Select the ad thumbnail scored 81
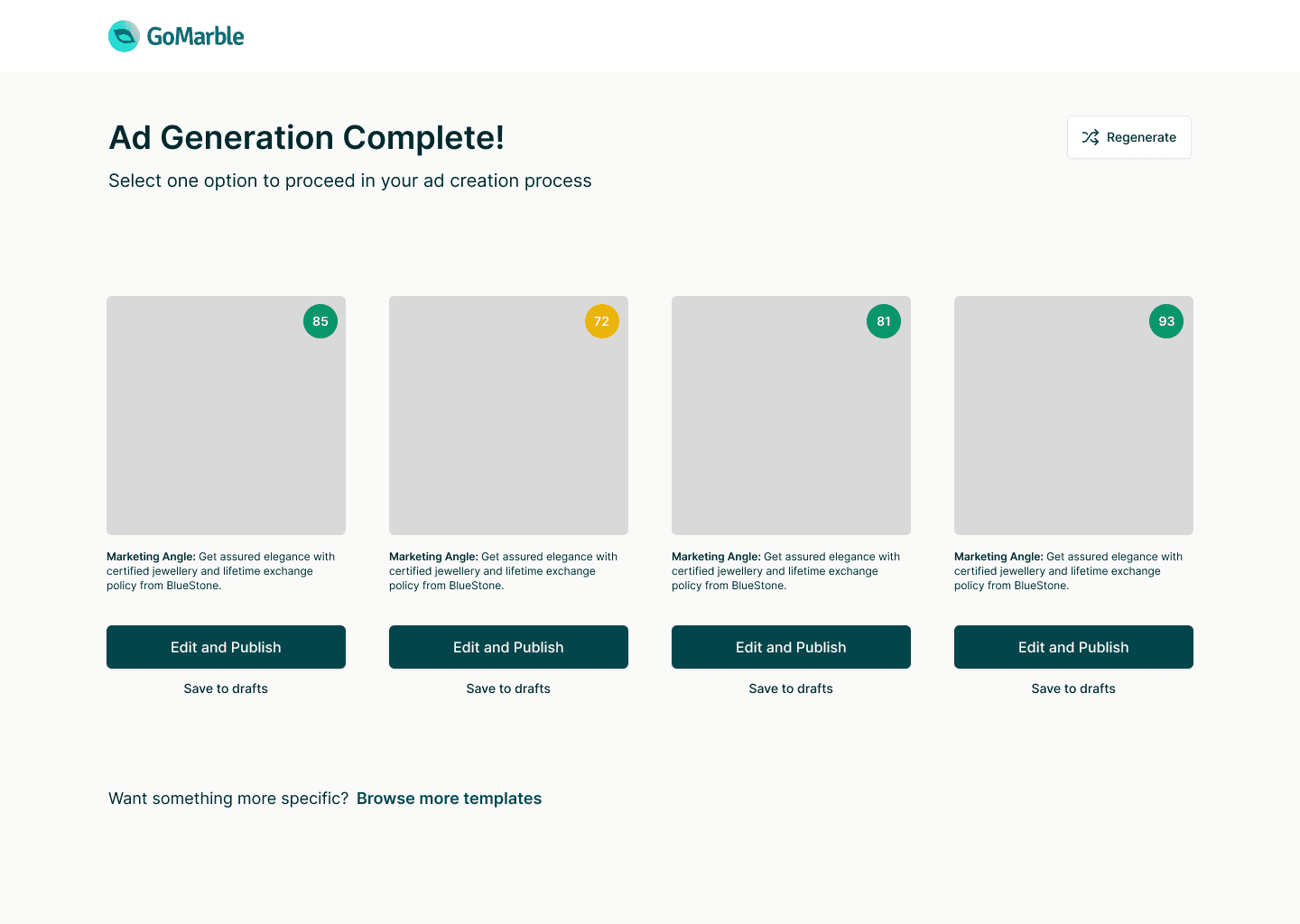Screen dimensions: 1300x924 point(791,415)
